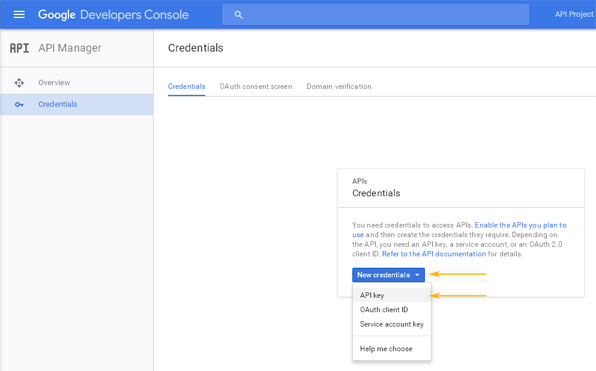Open the API Project selector
The image size is (596, 371).
tap(574, 14)
